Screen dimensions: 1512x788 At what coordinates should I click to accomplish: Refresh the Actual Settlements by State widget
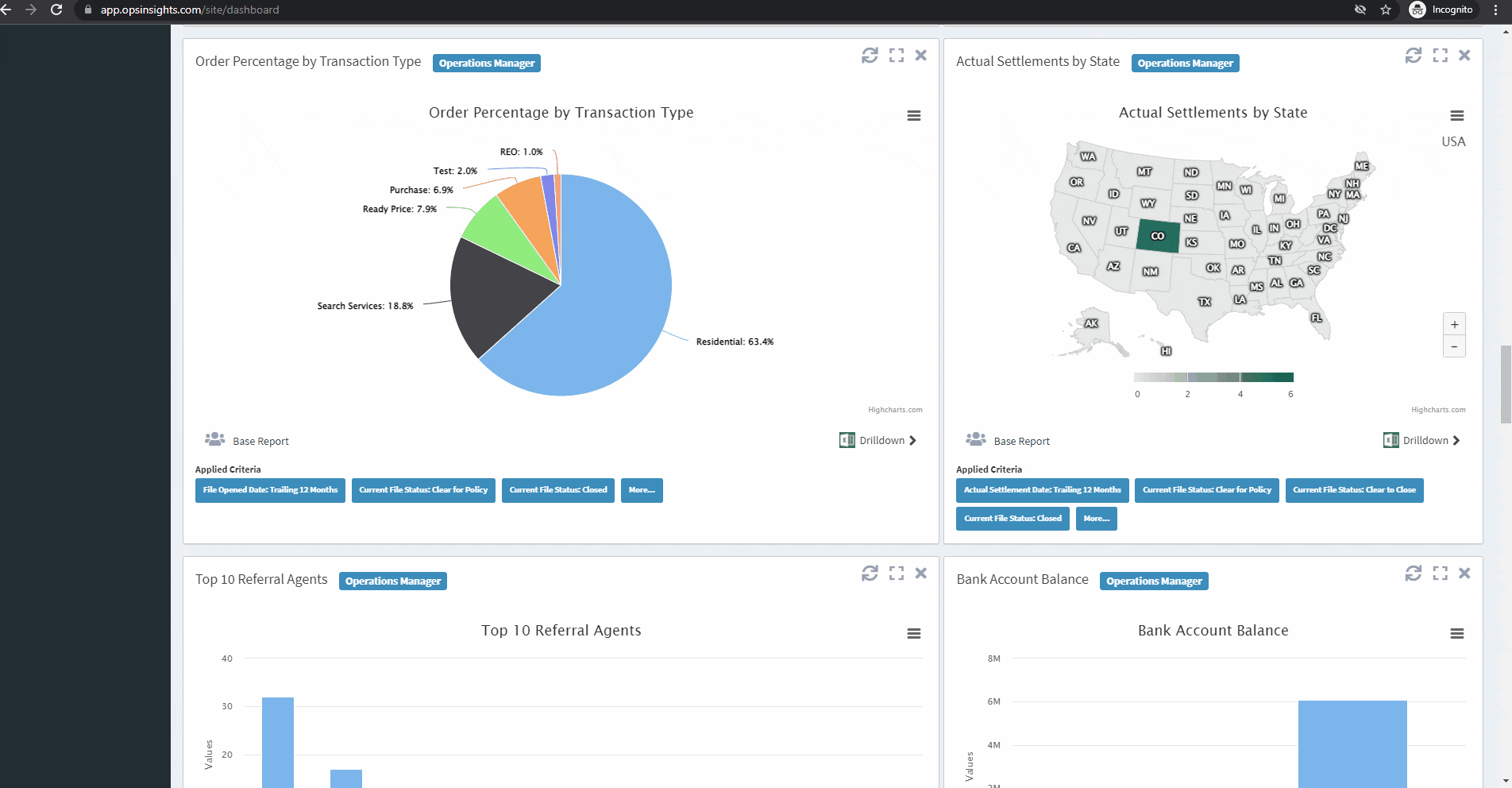pos(1414,55)
